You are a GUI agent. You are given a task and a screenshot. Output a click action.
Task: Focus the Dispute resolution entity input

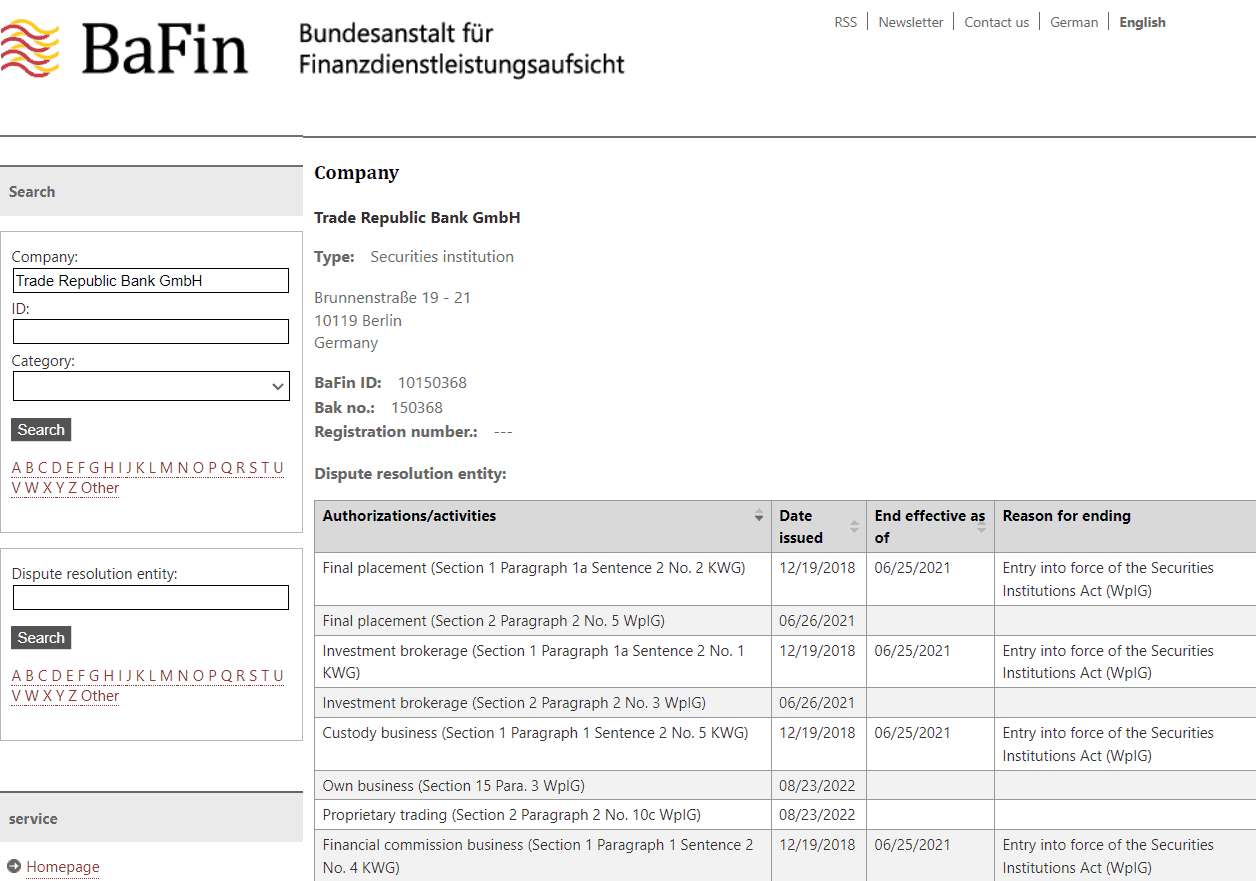click(151, 598)
